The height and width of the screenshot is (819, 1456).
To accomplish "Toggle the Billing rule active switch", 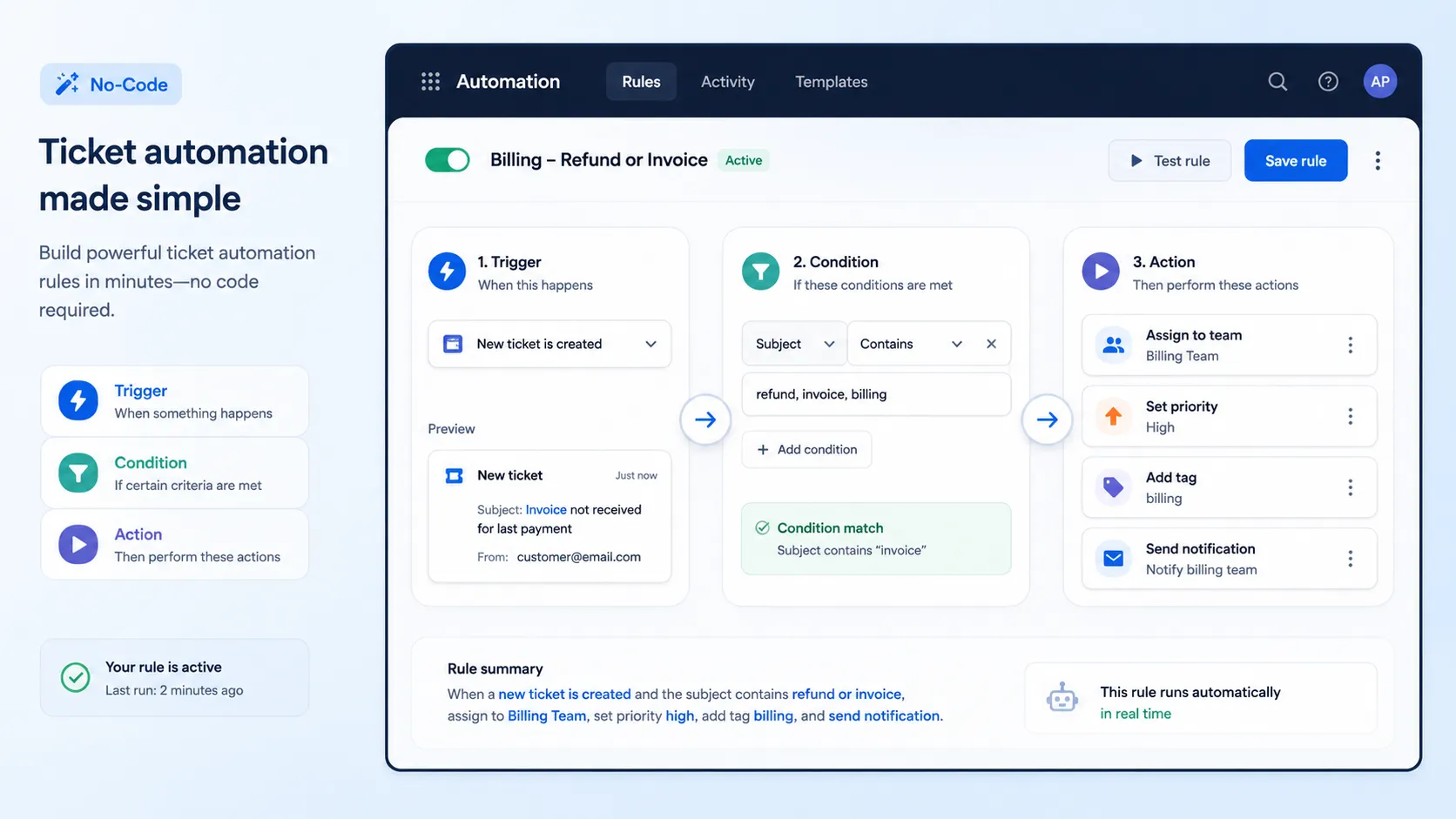I will [448, 160].
